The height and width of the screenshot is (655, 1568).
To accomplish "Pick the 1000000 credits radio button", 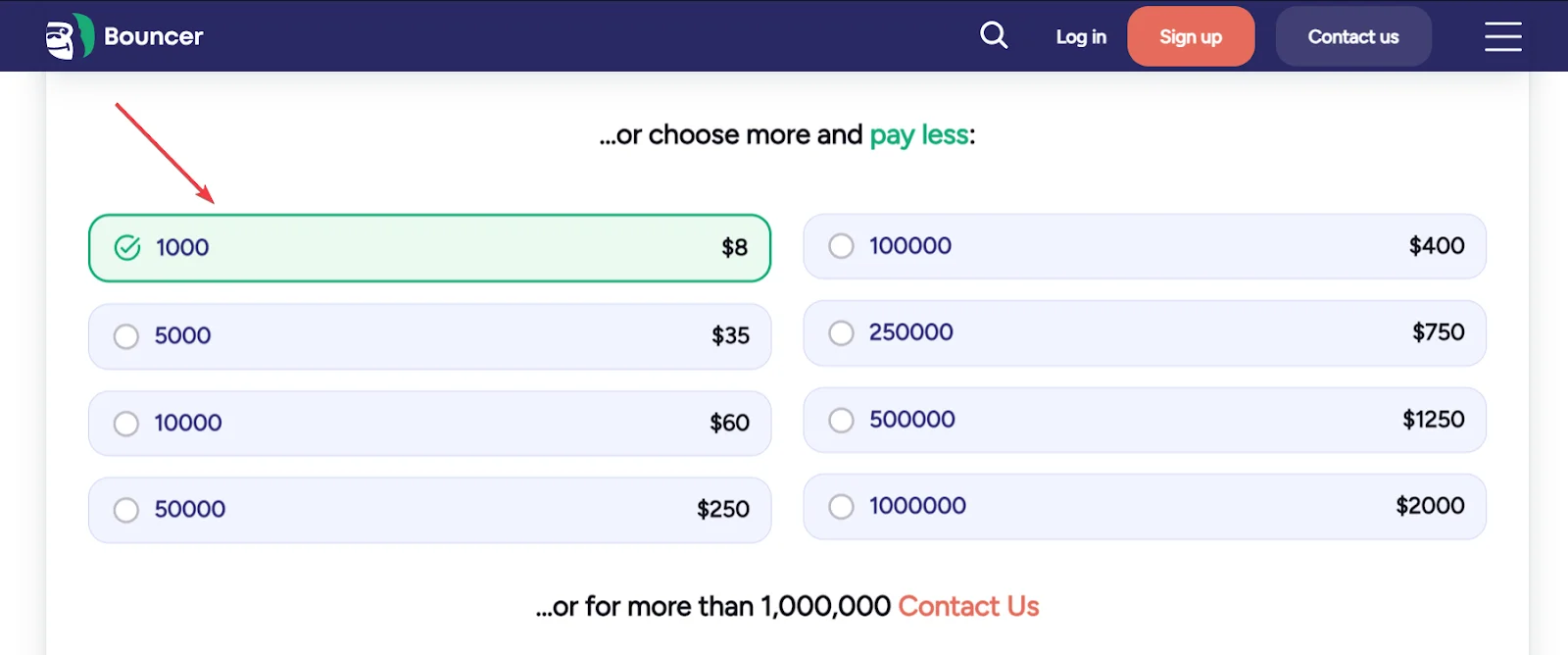I will point(841,506).
